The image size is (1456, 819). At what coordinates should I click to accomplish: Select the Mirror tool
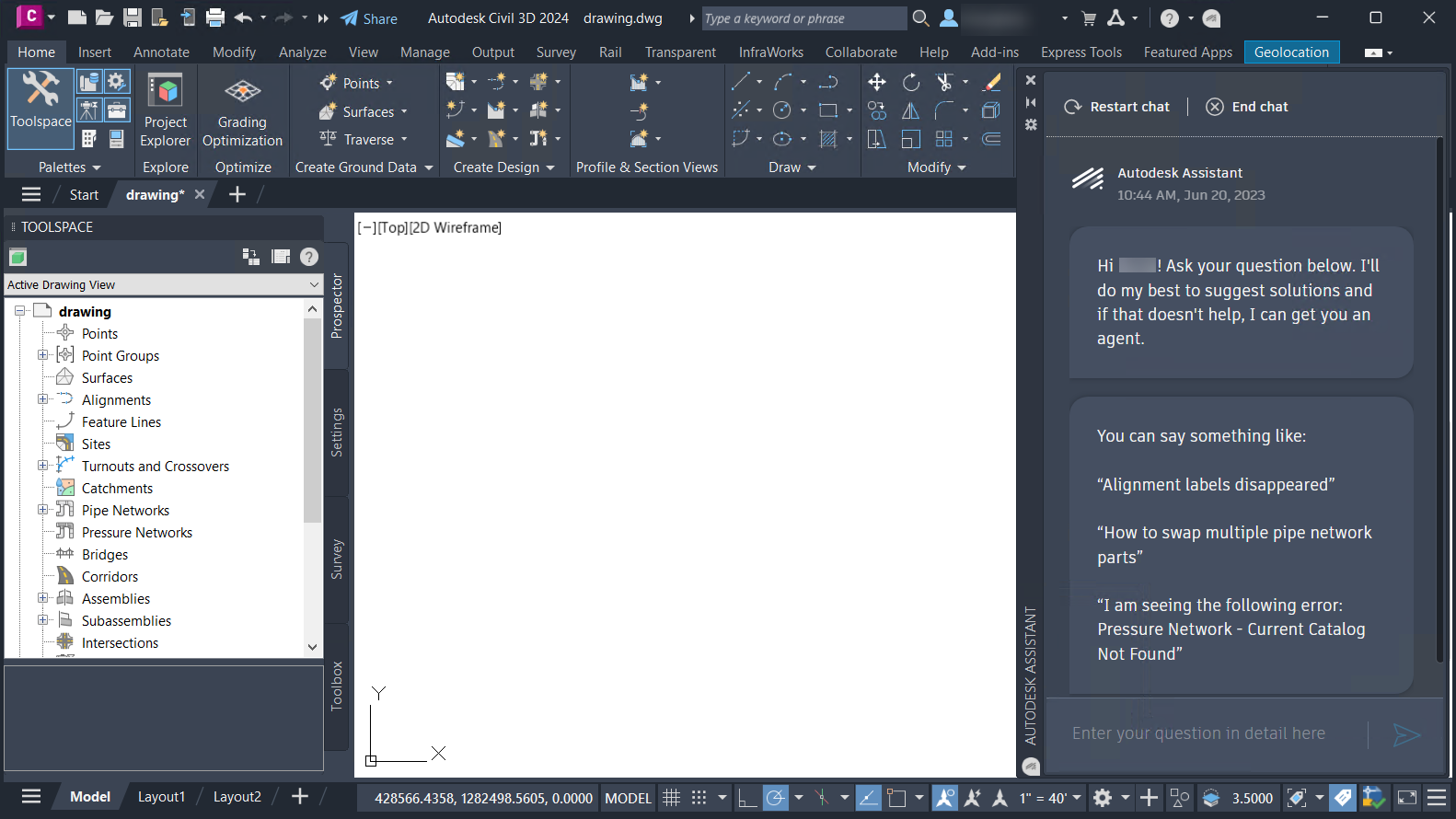911,110
